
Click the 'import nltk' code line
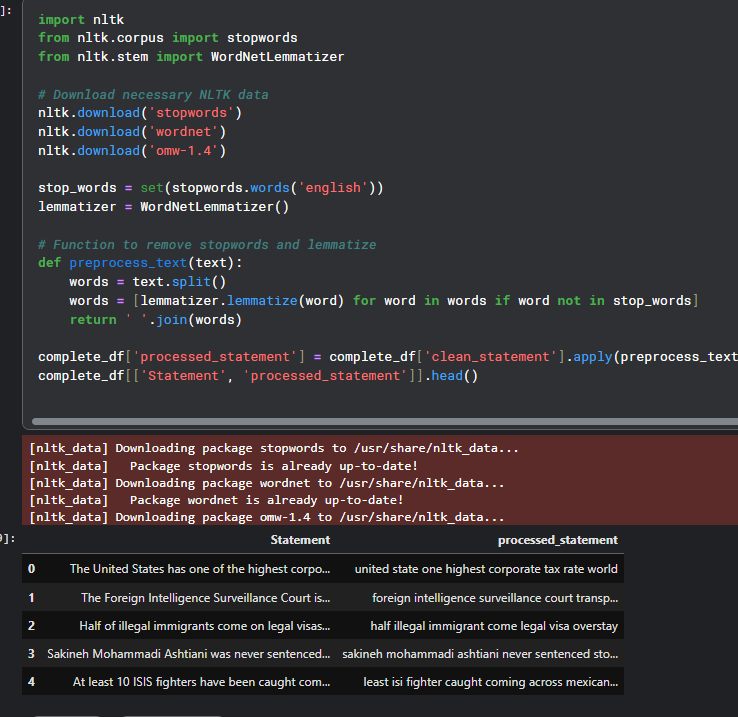pos(81,19)
